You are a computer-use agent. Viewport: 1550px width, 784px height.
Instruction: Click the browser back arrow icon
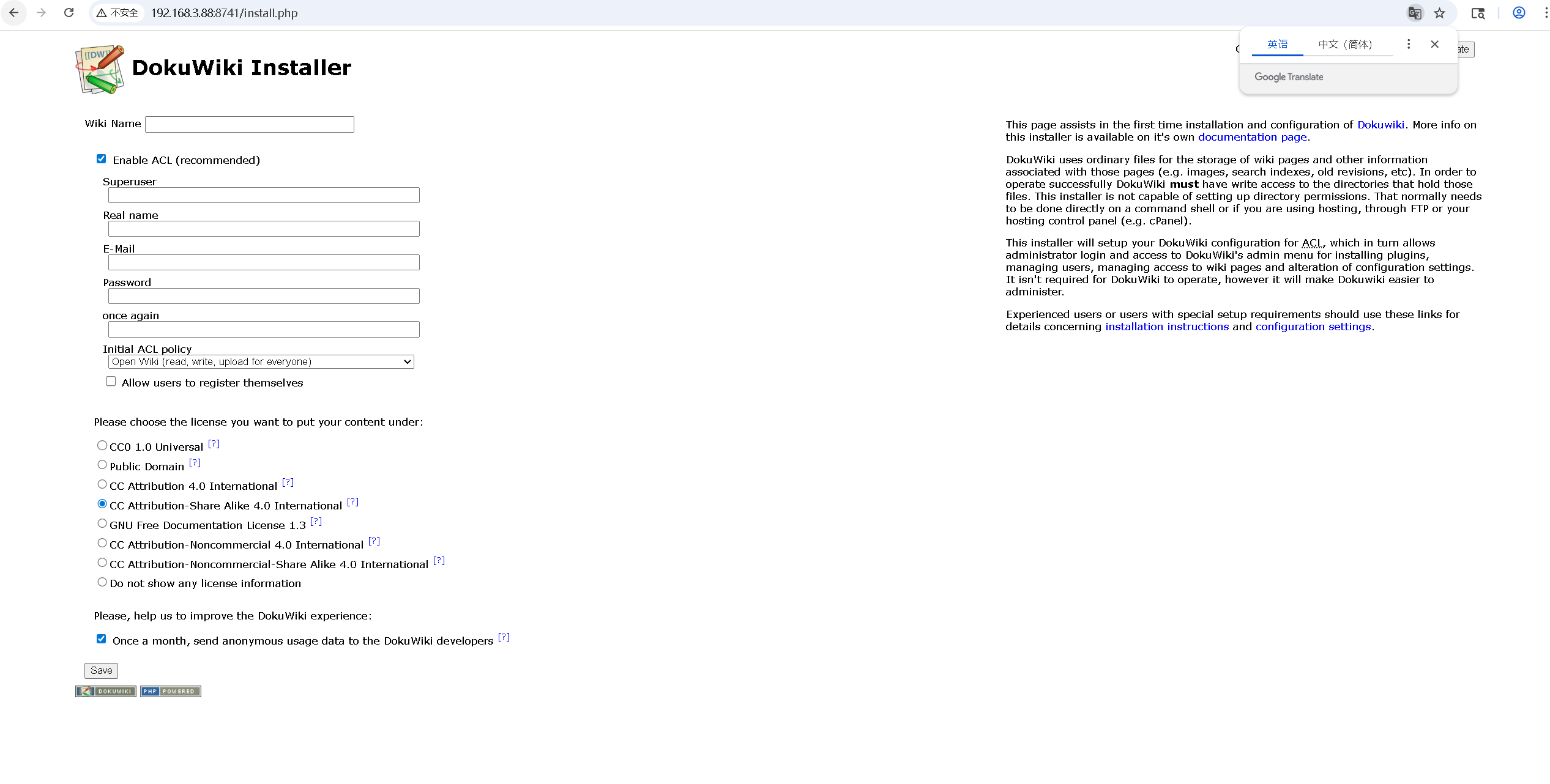(13, 13)
